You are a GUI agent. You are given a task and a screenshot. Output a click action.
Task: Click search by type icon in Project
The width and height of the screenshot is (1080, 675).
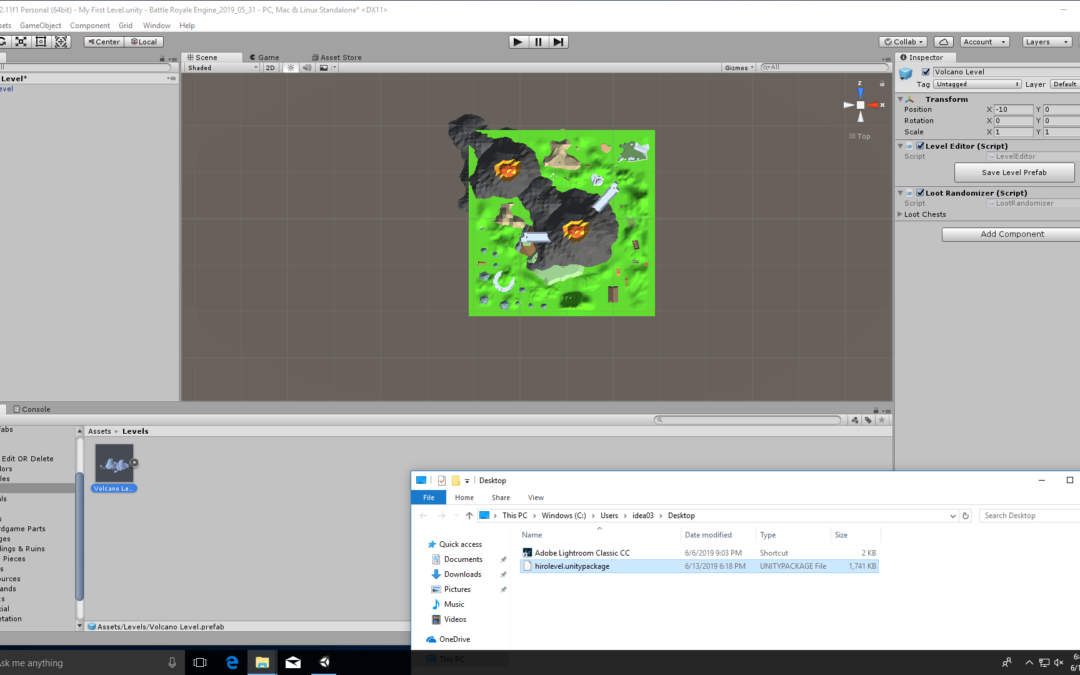(x=855, y=419)
